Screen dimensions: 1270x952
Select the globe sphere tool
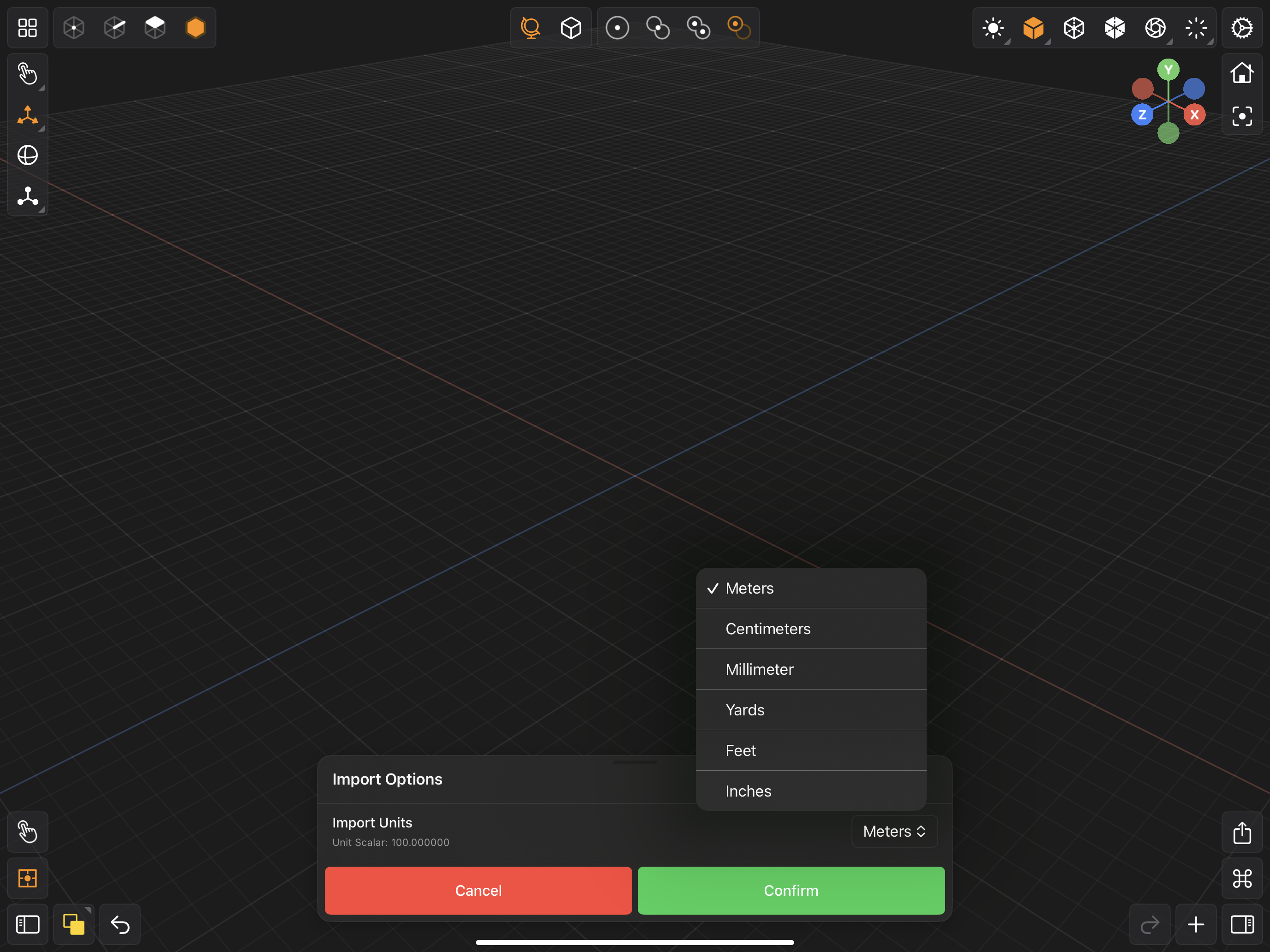[28, 155]
